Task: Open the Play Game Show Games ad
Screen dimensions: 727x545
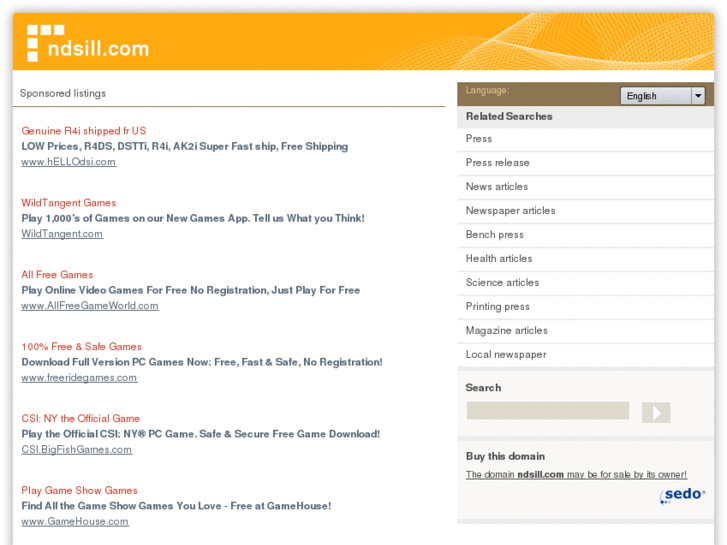Action: (x=79, y=490)
